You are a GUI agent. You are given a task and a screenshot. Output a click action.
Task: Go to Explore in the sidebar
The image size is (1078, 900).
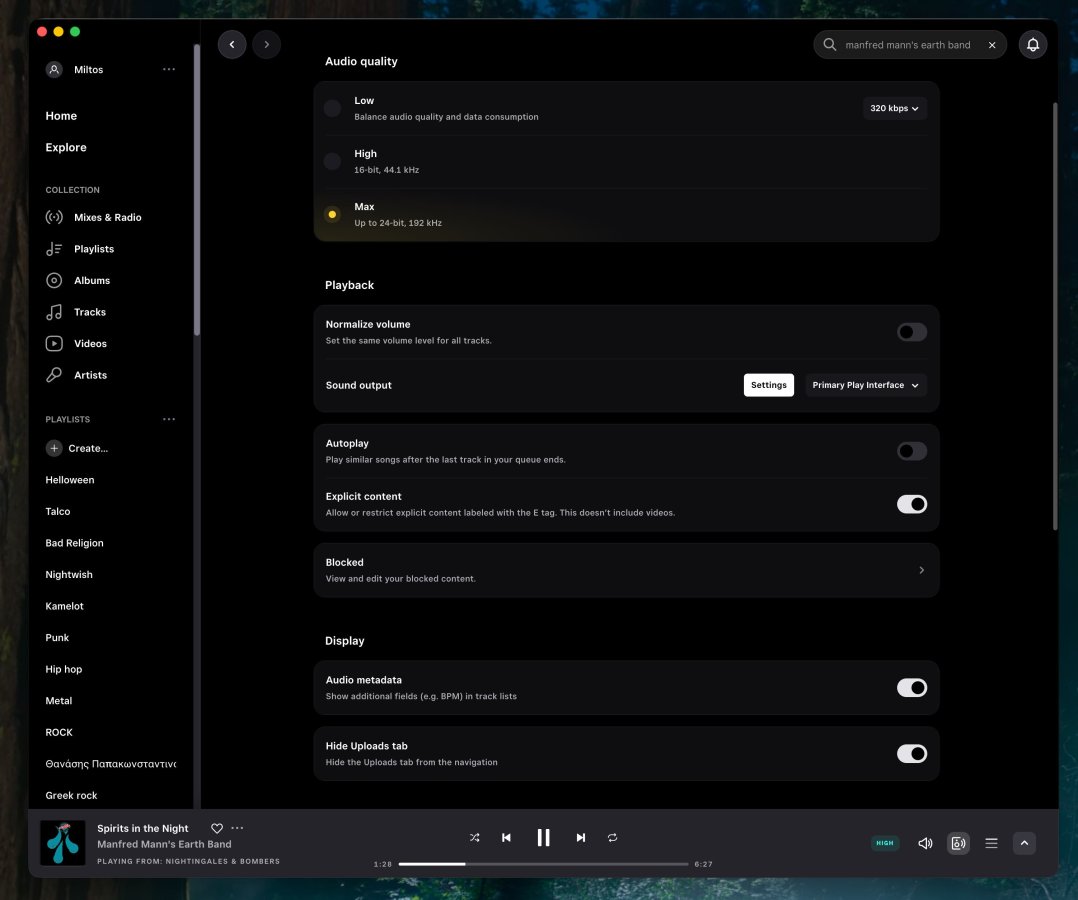(66, 148)
